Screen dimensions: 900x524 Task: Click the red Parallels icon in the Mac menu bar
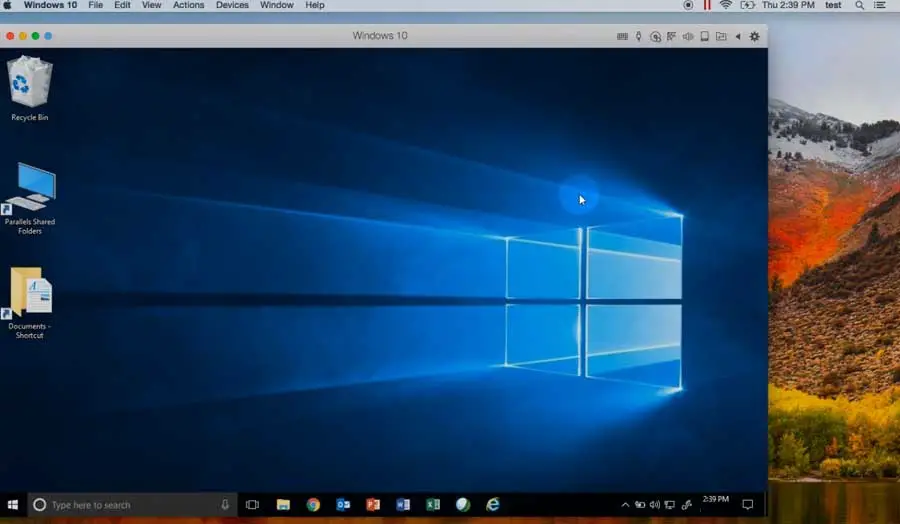(707, 5)
